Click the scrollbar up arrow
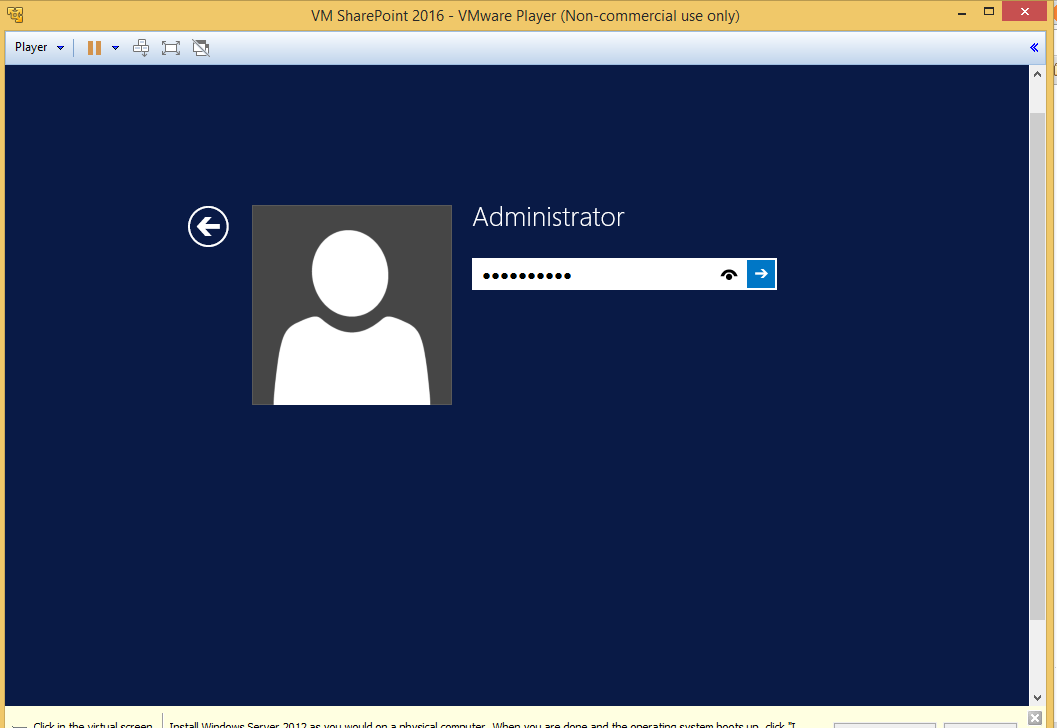1057x728 pixels. coord(1037,74)
